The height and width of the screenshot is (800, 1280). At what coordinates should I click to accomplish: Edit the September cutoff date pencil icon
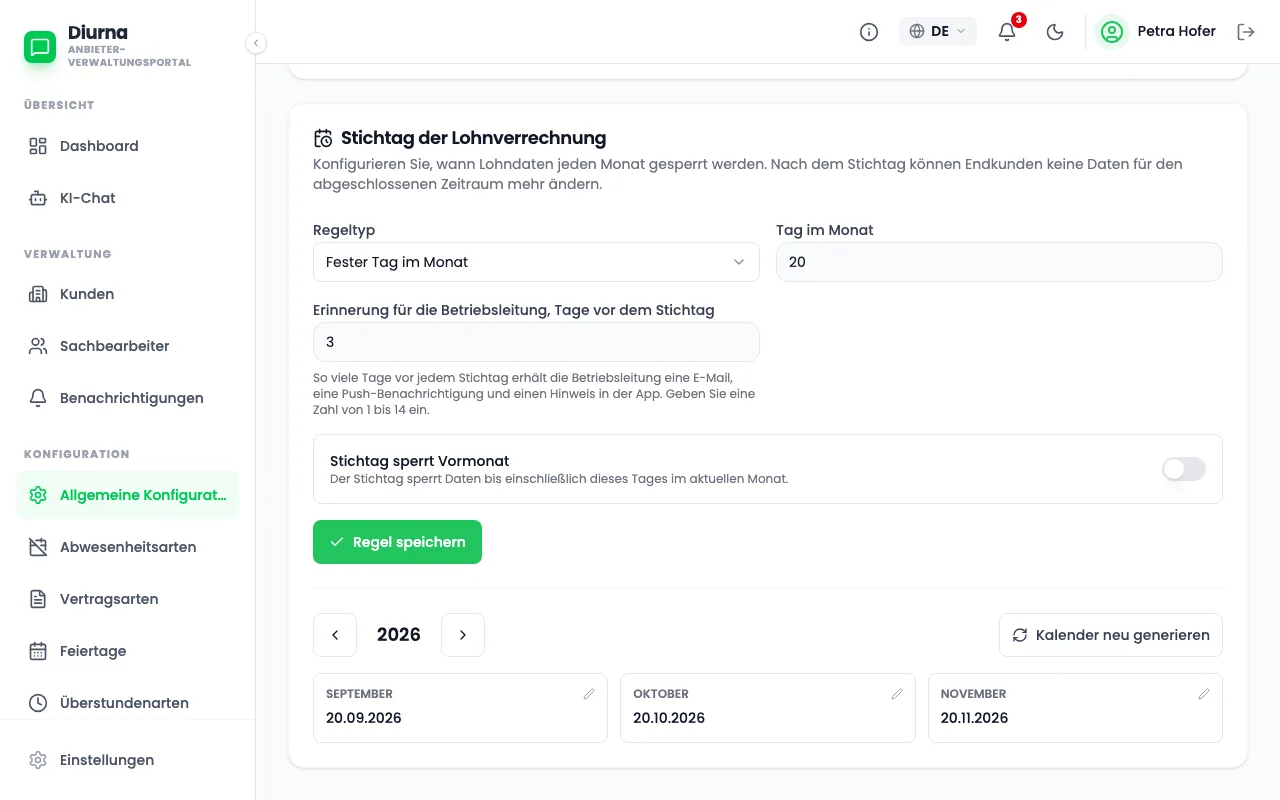[589, 694]
